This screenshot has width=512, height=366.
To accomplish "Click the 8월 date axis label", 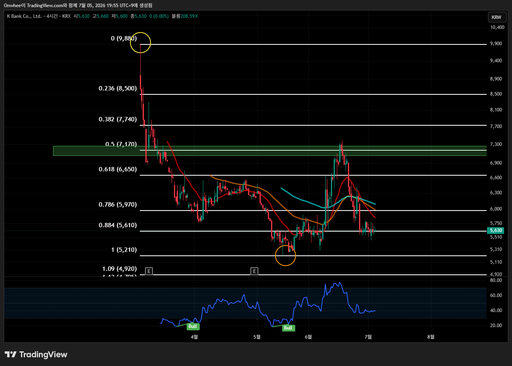I will point(431,337).
